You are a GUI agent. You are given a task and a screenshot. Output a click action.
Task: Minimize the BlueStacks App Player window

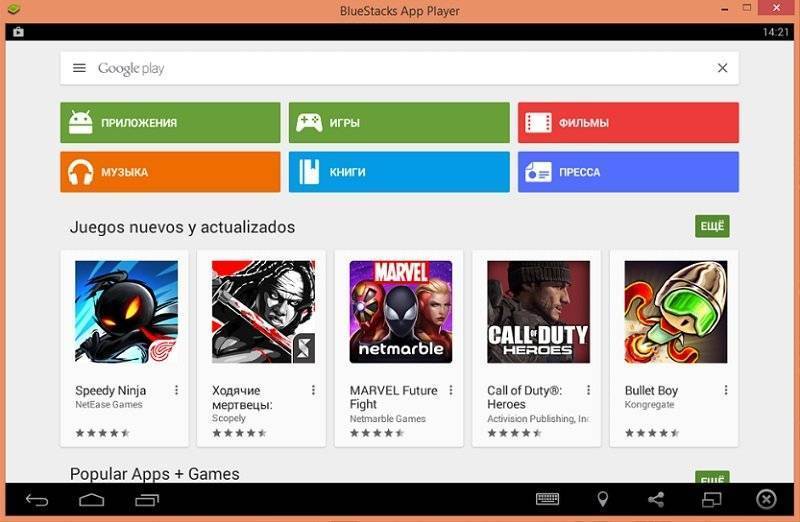coord(724,9)
